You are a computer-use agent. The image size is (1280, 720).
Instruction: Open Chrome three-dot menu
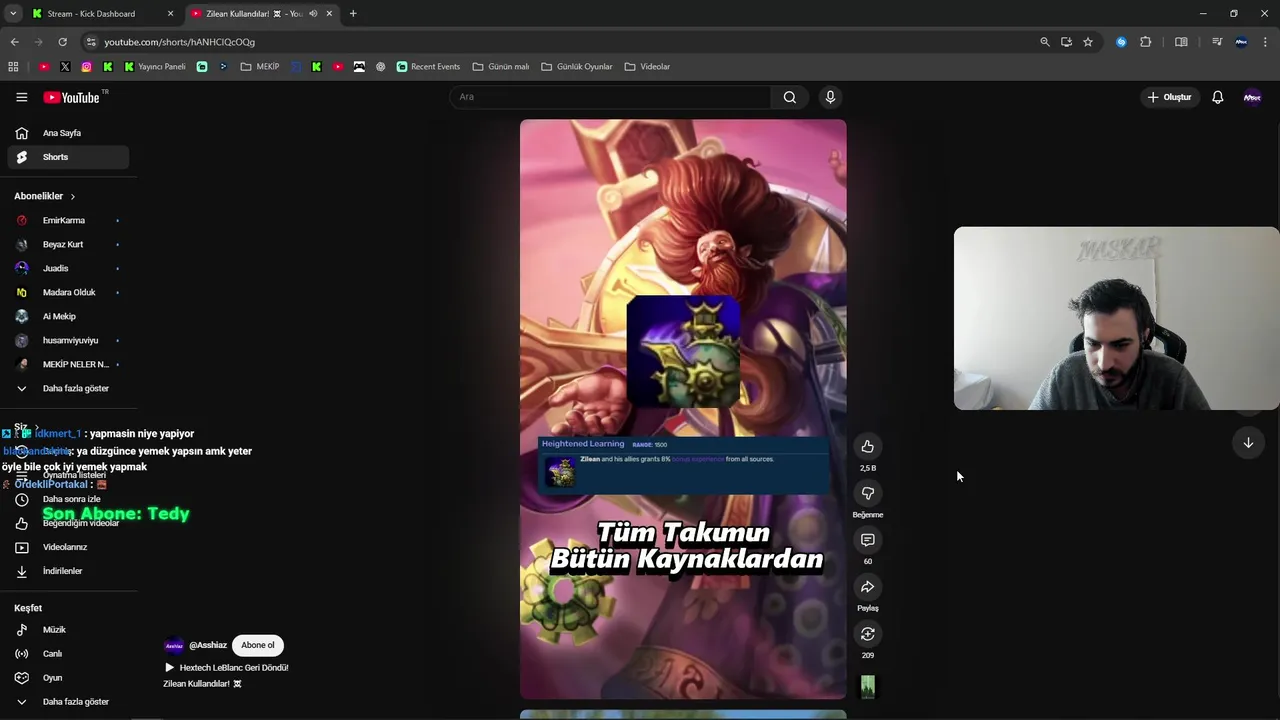click(1266, 42)
